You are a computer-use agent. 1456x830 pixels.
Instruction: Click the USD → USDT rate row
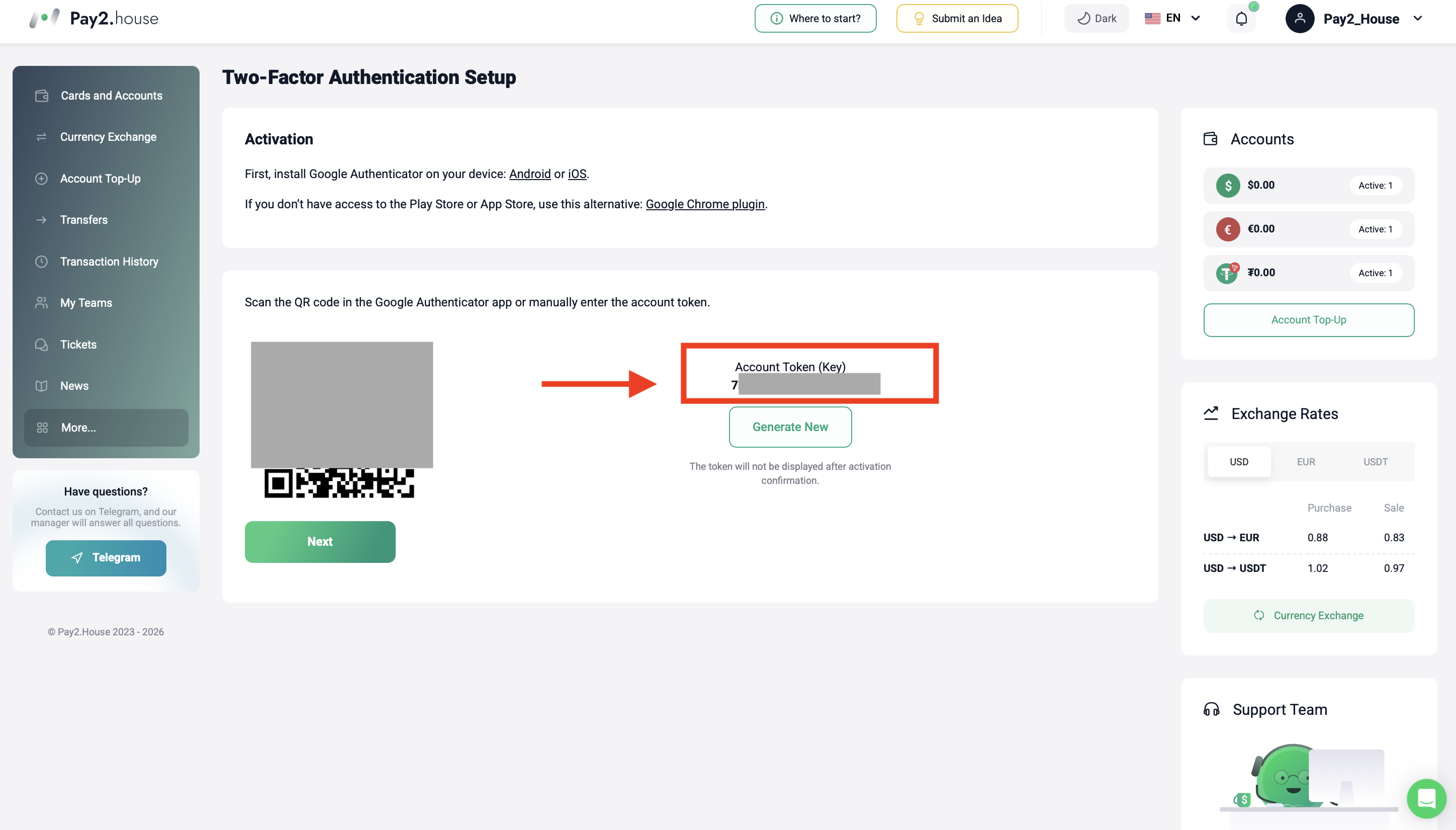pos(1309,568)
